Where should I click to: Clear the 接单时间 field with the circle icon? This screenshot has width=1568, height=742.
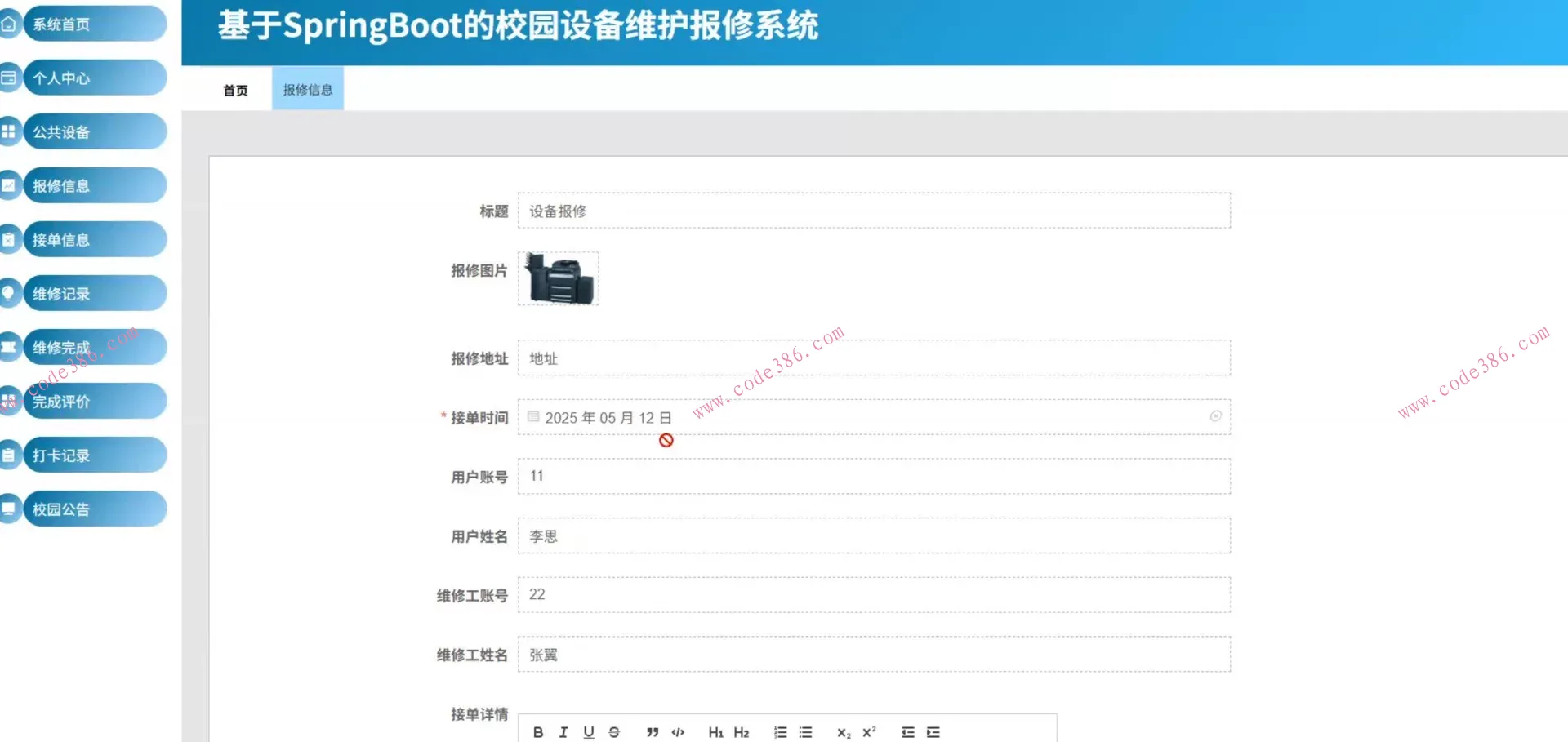1215,416
